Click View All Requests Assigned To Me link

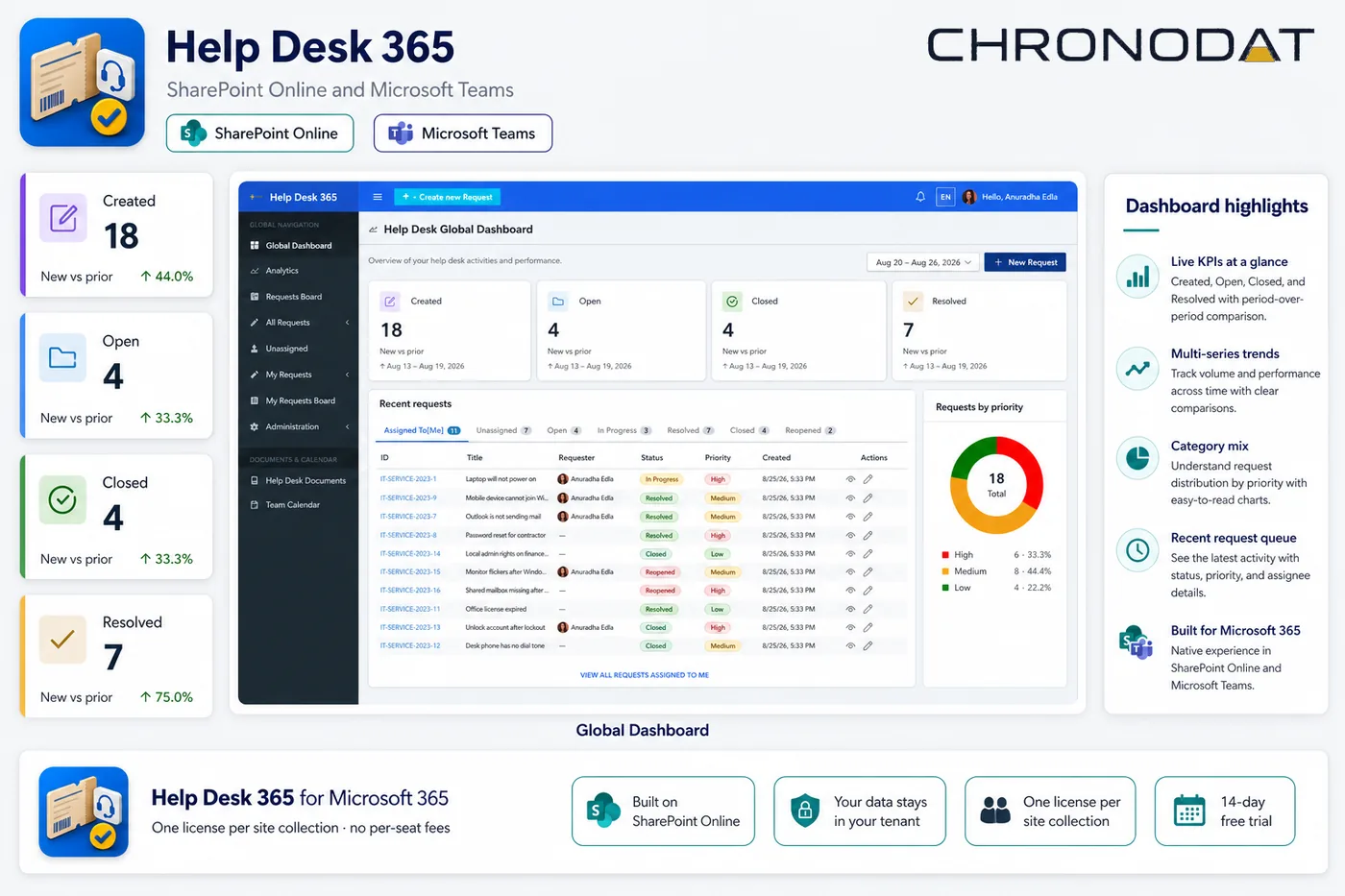coord(645,675)
